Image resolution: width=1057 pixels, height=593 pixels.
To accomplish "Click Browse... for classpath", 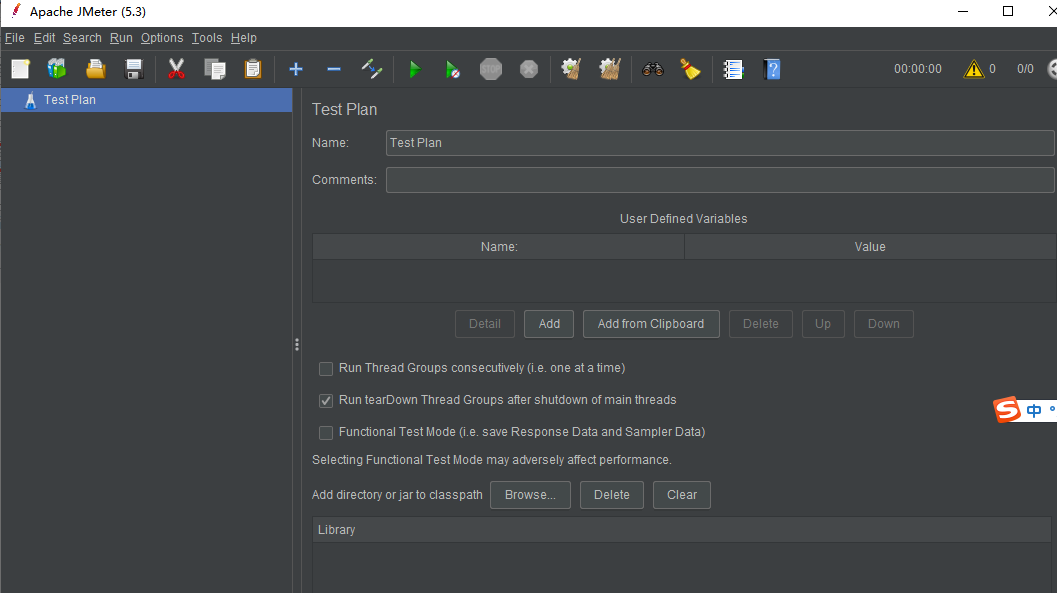I will 531,495.
